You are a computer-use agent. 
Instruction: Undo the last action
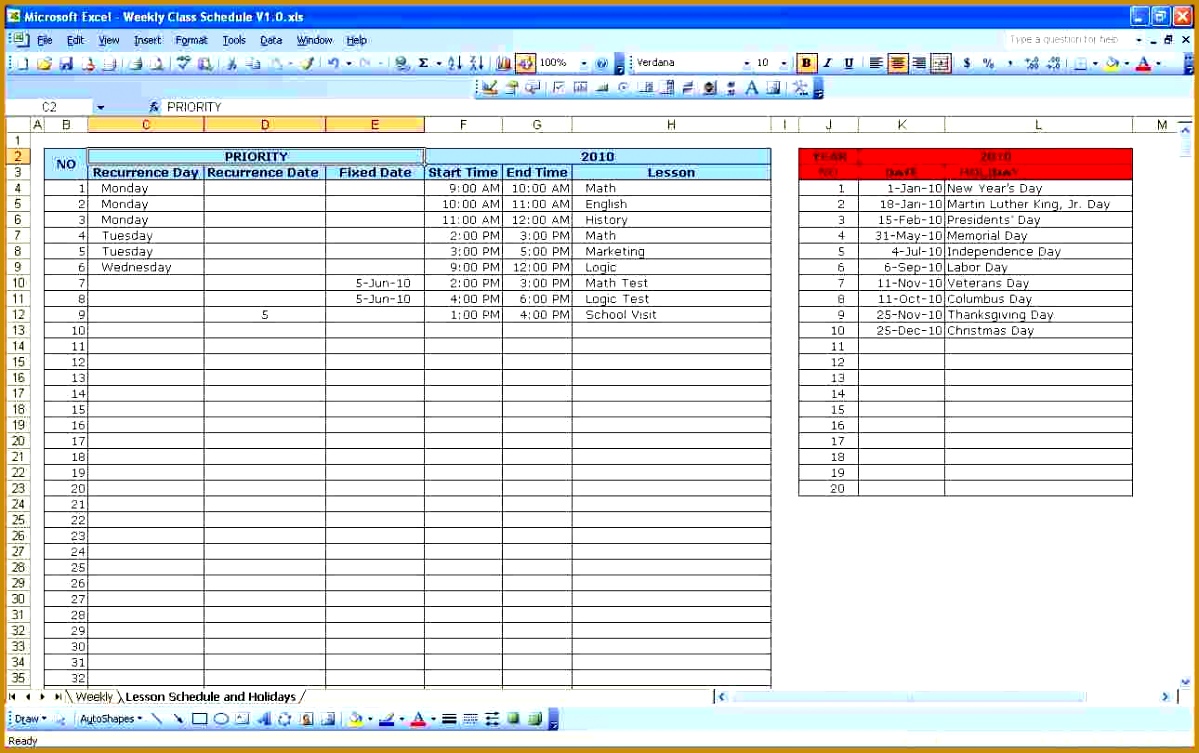click(x=333, y=63)
